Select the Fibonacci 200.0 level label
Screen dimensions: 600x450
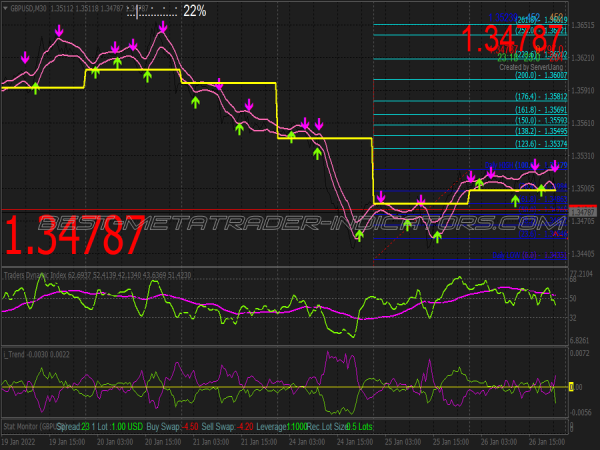click(540, 75)
